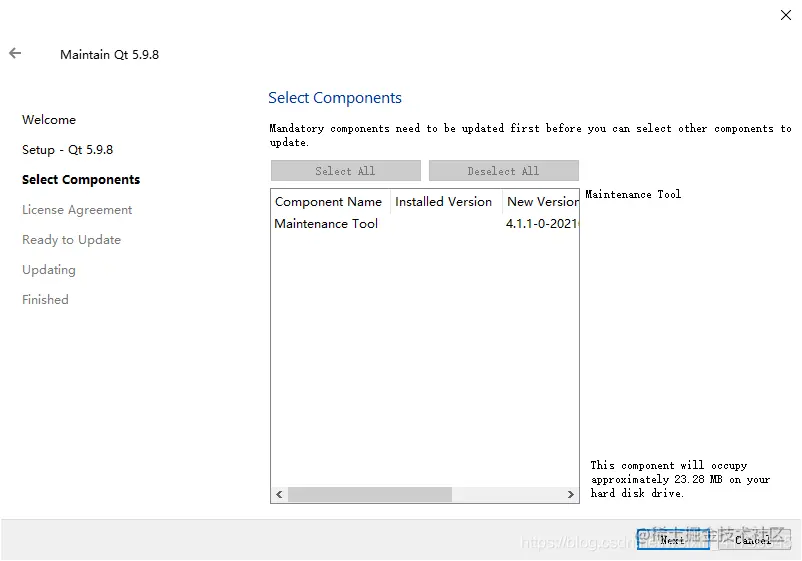Click the Finished sidebar step
This screenshot has height=561, width=802.
point(45,300)
